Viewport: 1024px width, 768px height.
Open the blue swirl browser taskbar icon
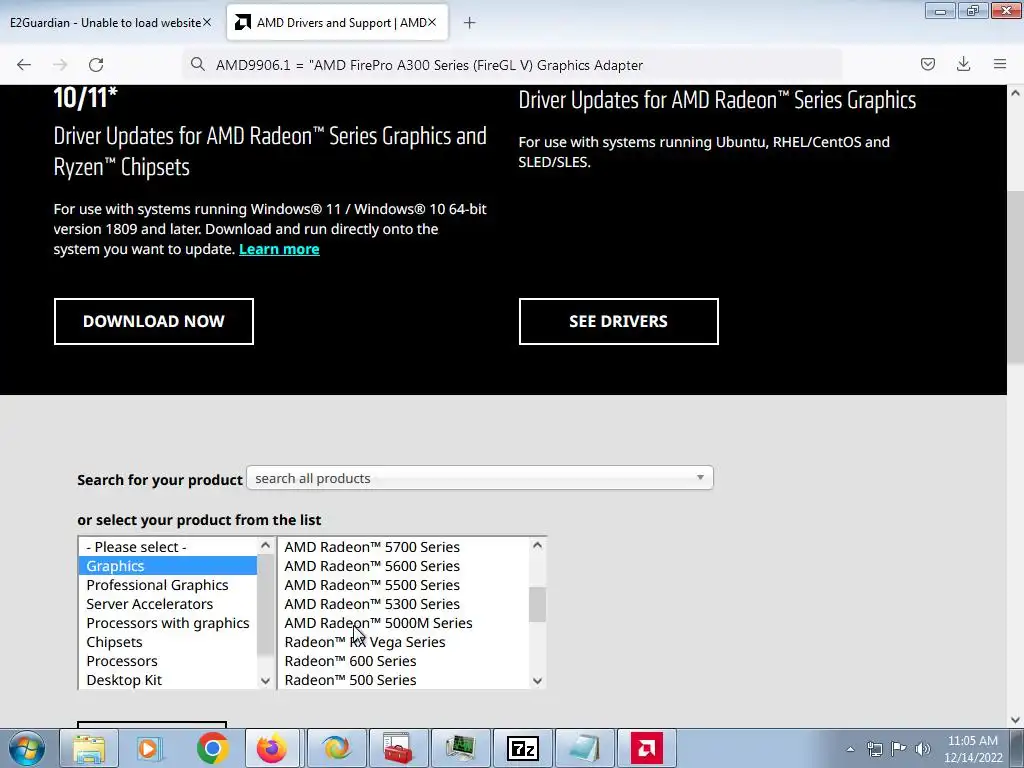(x=336, y=748)
